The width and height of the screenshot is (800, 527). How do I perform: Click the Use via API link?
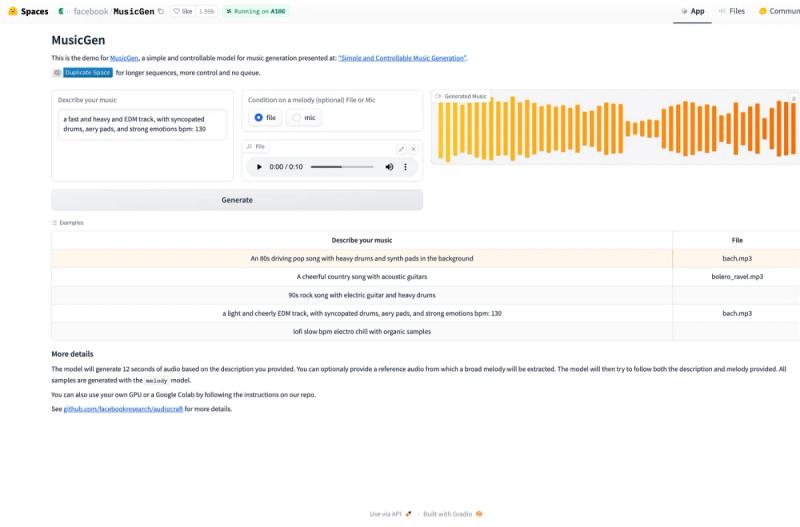(x=390, y=514)
